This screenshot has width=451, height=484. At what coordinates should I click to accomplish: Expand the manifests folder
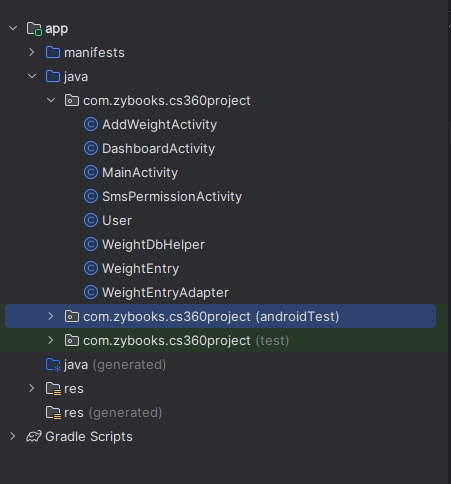pos(32,52)
